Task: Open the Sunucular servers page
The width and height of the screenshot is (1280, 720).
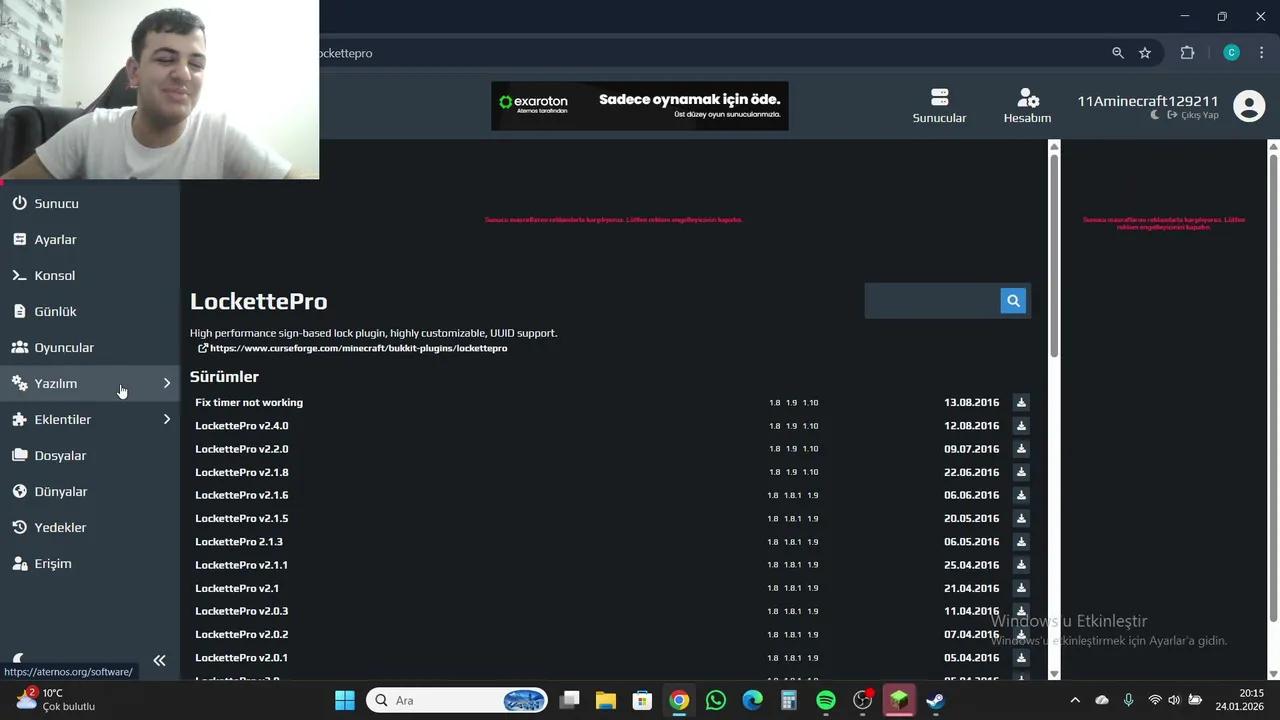Action: coord(939,105)
